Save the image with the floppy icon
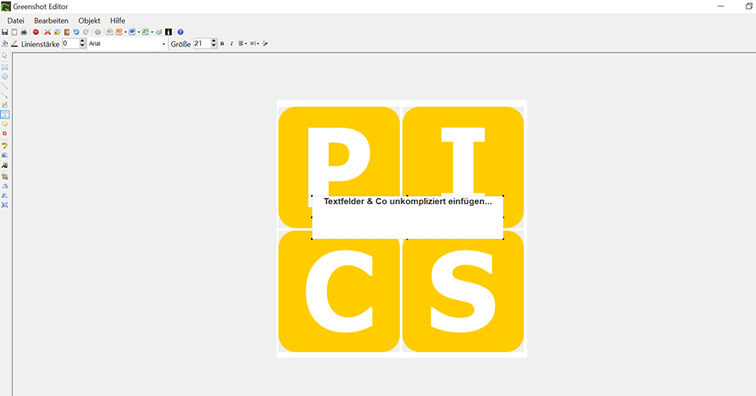Image resolution: width=756 pixels, height=396 pixels. point(5,32)
